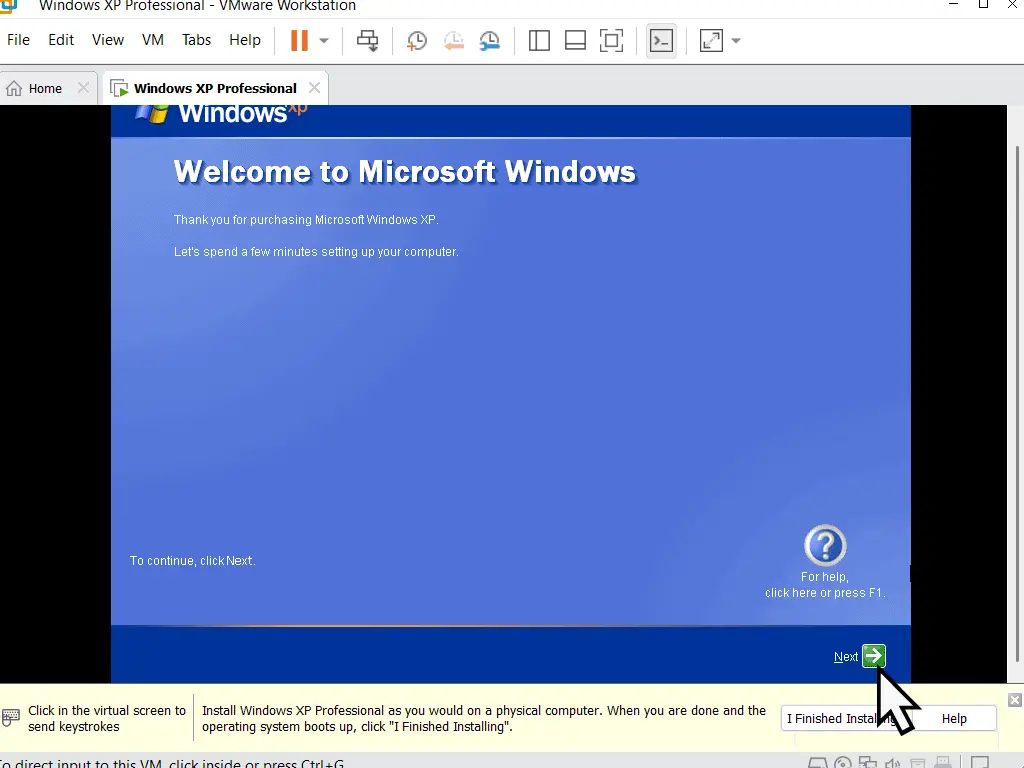Open the Help menu in menu bar

(x=245, y=40)
